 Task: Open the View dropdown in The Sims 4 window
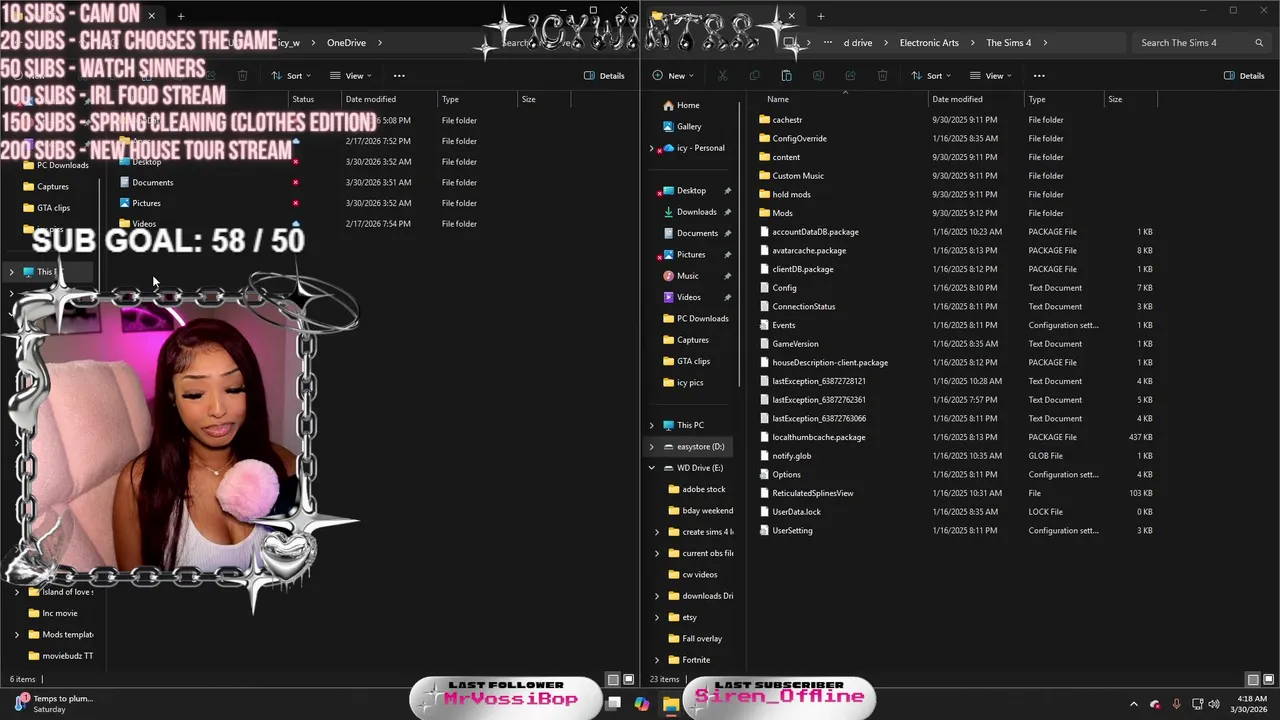point(990,76)
